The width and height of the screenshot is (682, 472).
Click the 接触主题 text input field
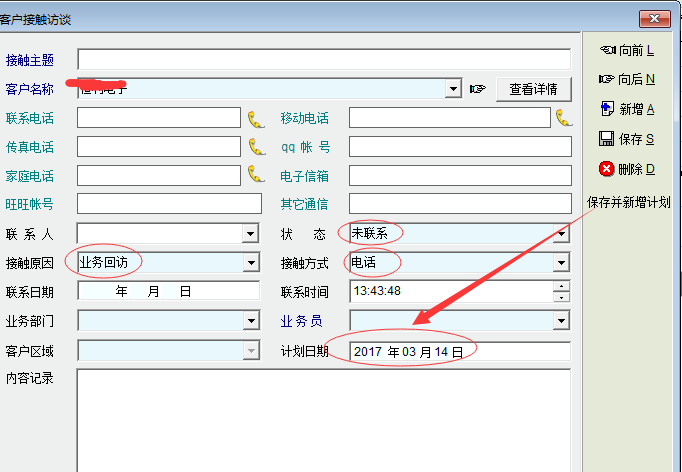323,60
